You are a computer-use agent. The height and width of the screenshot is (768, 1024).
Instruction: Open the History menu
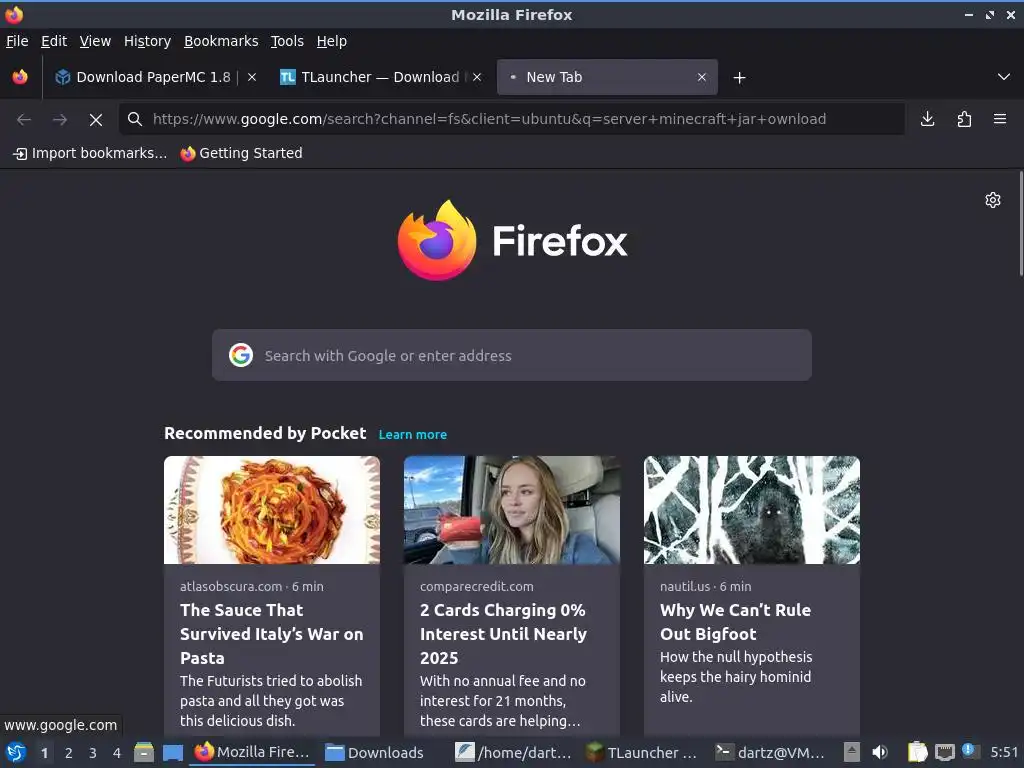148,41
